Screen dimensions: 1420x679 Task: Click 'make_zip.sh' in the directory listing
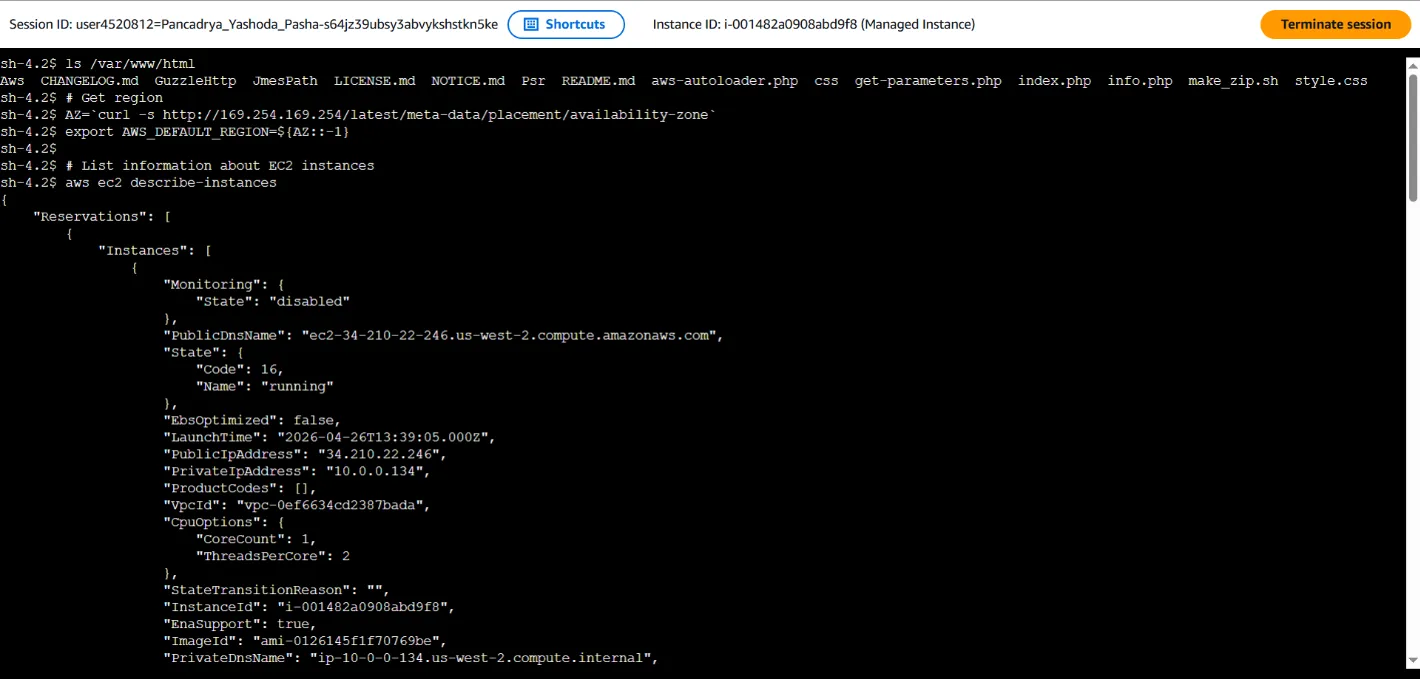1233,81
